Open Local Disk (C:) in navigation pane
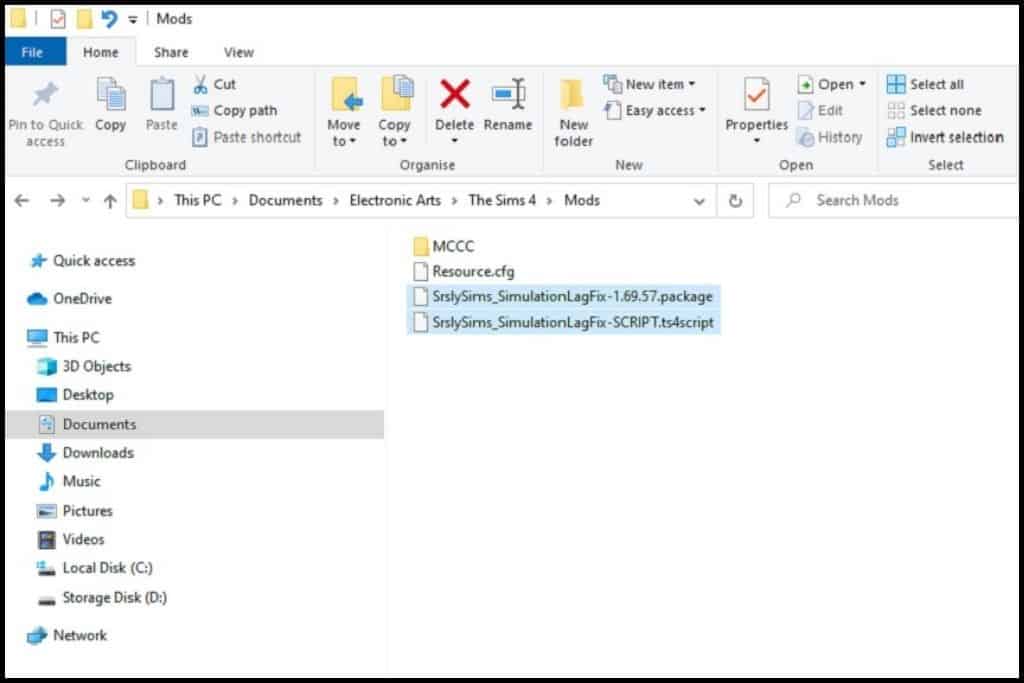The width and height of the screenshot is (1024, 683). coord(95,568)
